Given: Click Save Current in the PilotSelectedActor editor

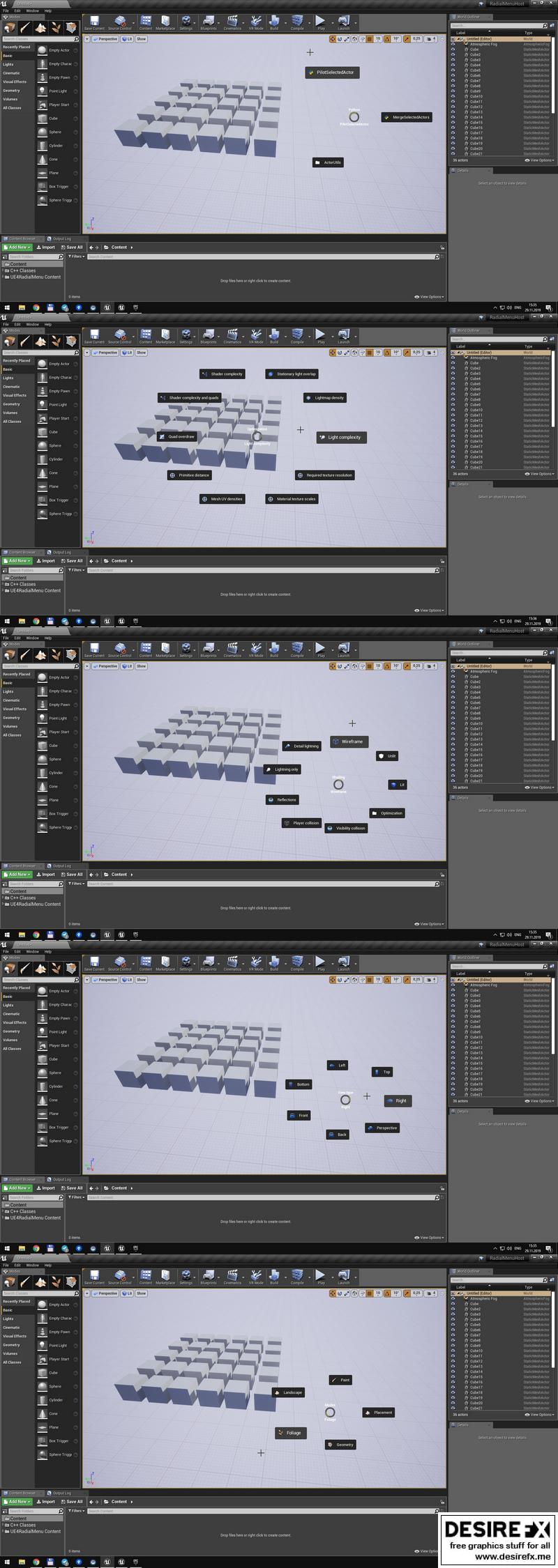Looking at the screenshot, I should [94, 24].
